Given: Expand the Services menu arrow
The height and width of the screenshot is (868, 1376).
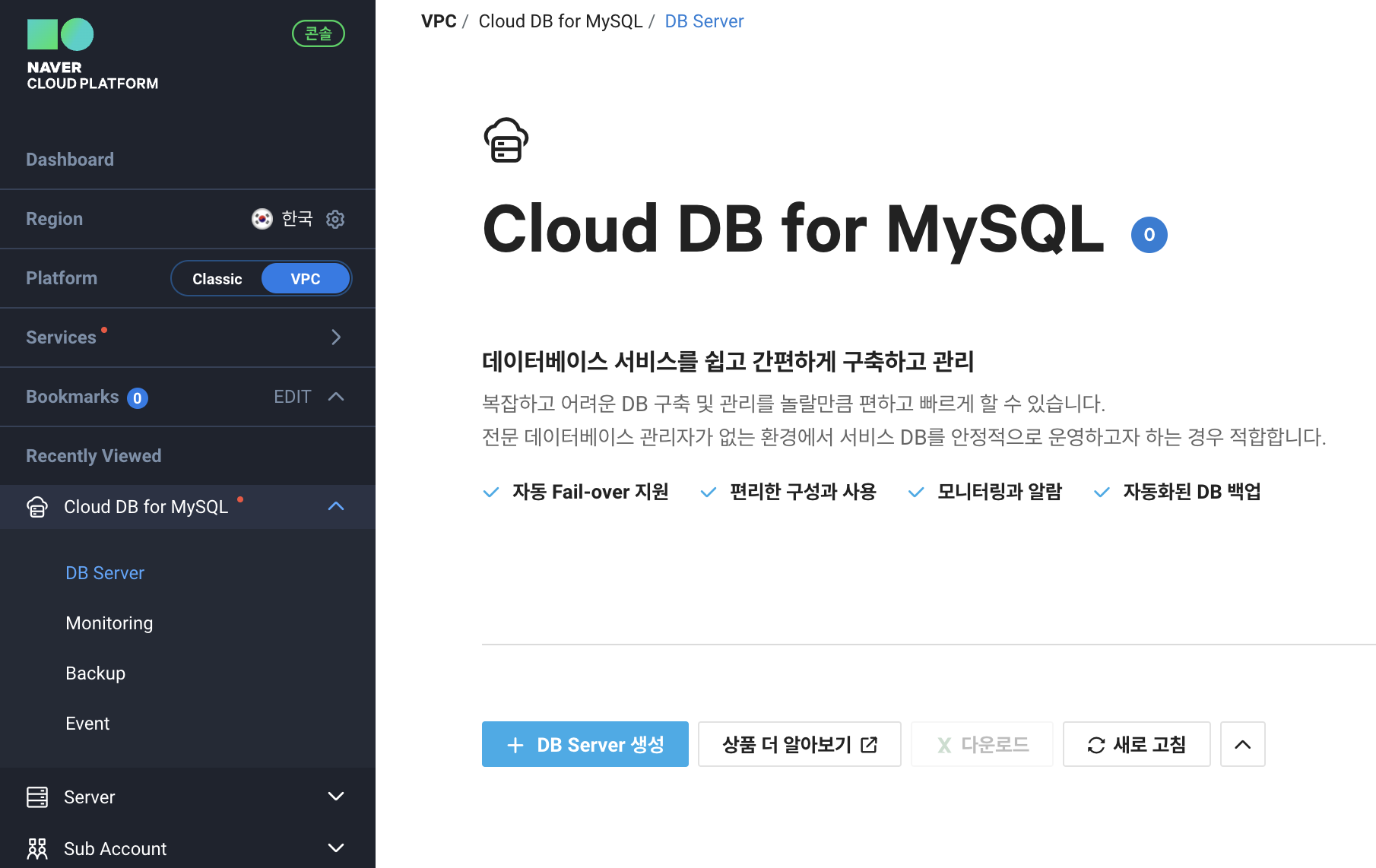Looking at the screenshot, I should pos(336,337).
